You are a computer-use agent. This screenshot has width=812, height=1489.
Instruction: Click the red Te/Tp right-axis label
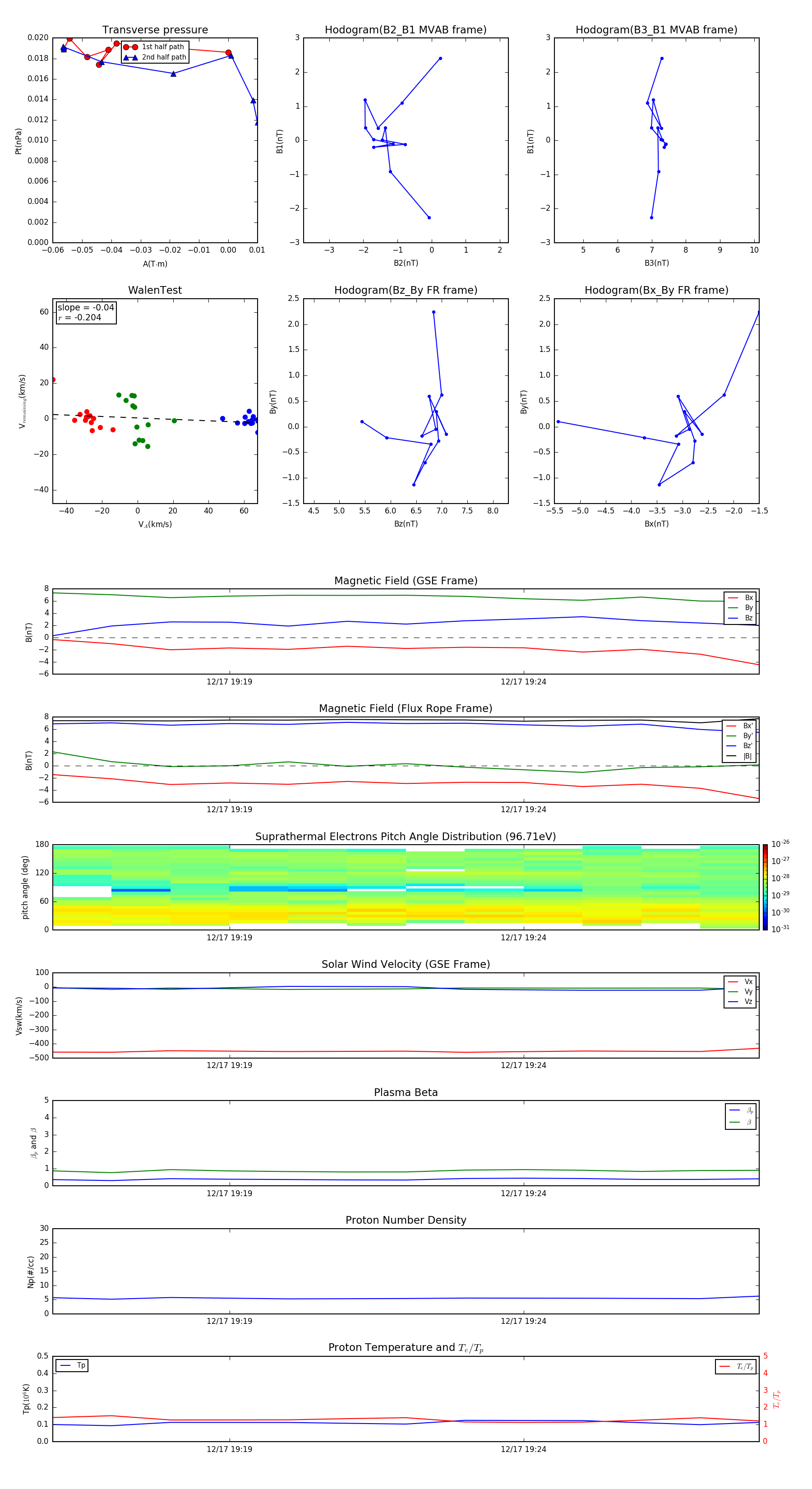777,1399
